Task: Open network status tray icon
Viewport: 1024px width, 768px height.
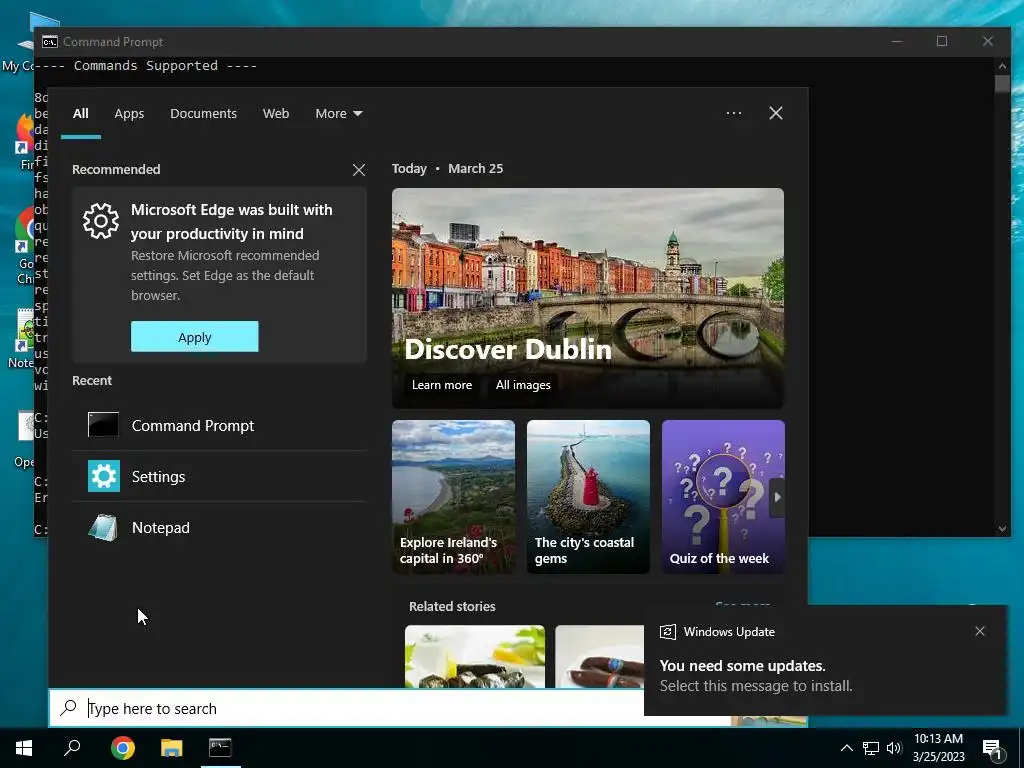Action: tap(871, 748)
